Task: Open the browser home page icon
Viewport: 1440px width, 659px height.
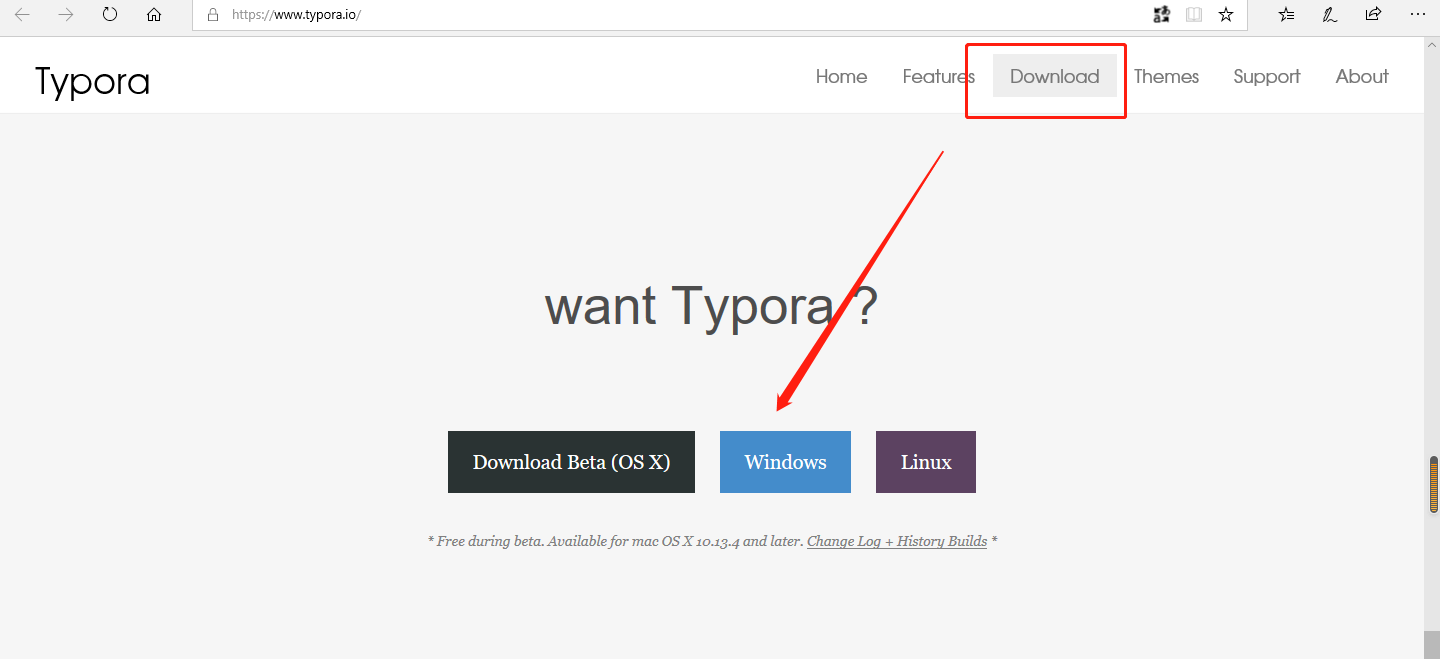Action: click(153, 15)
